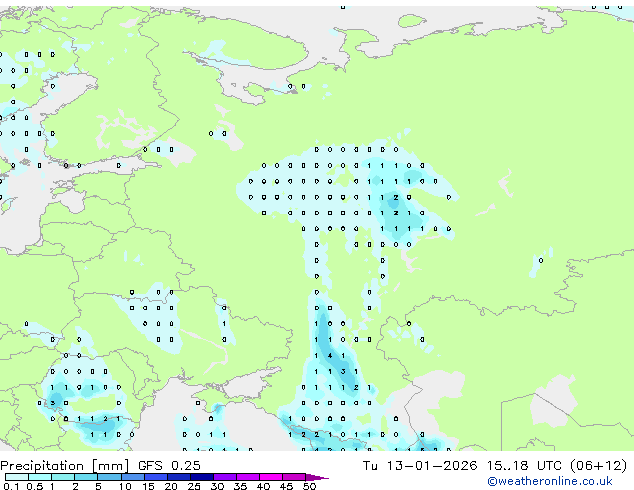Click the legend label '50'
The image size is (634, 490).
(309, 486)
